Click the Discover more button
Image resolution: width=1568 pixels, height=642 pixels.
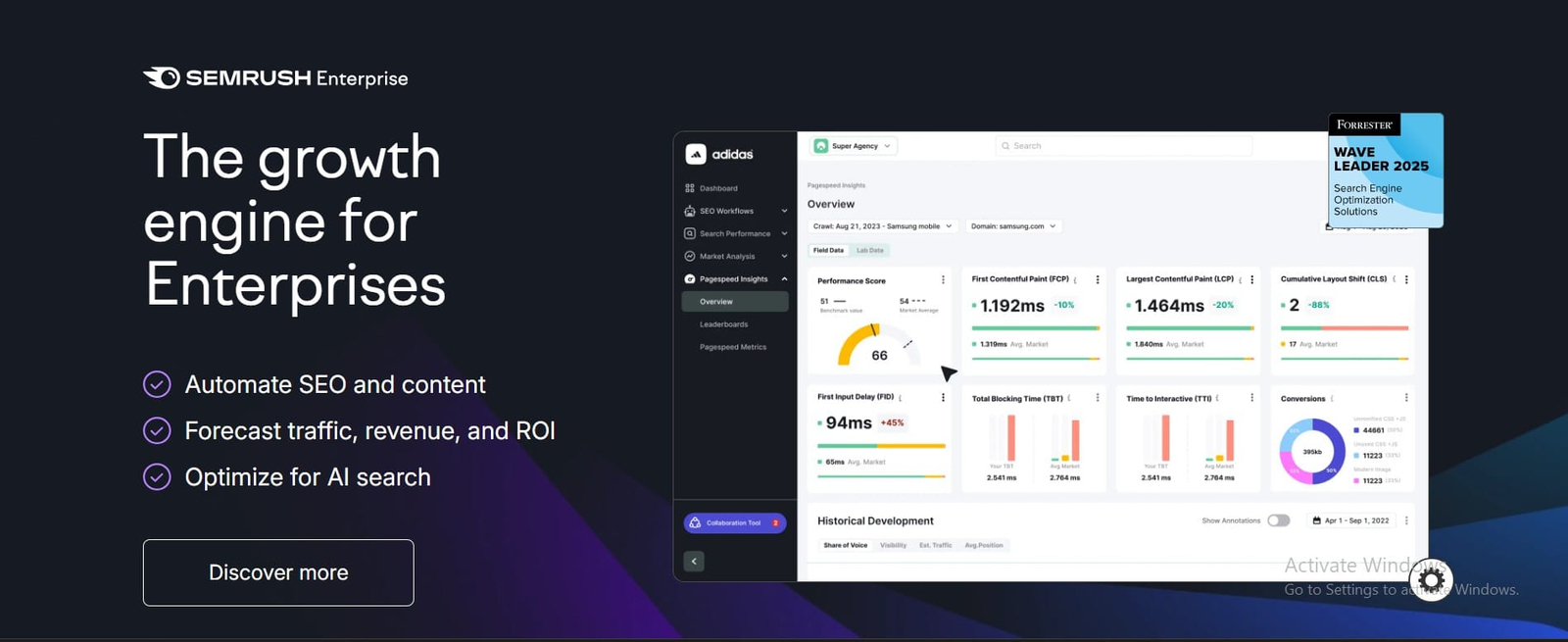pyautogui.click(x=278, y=572)
